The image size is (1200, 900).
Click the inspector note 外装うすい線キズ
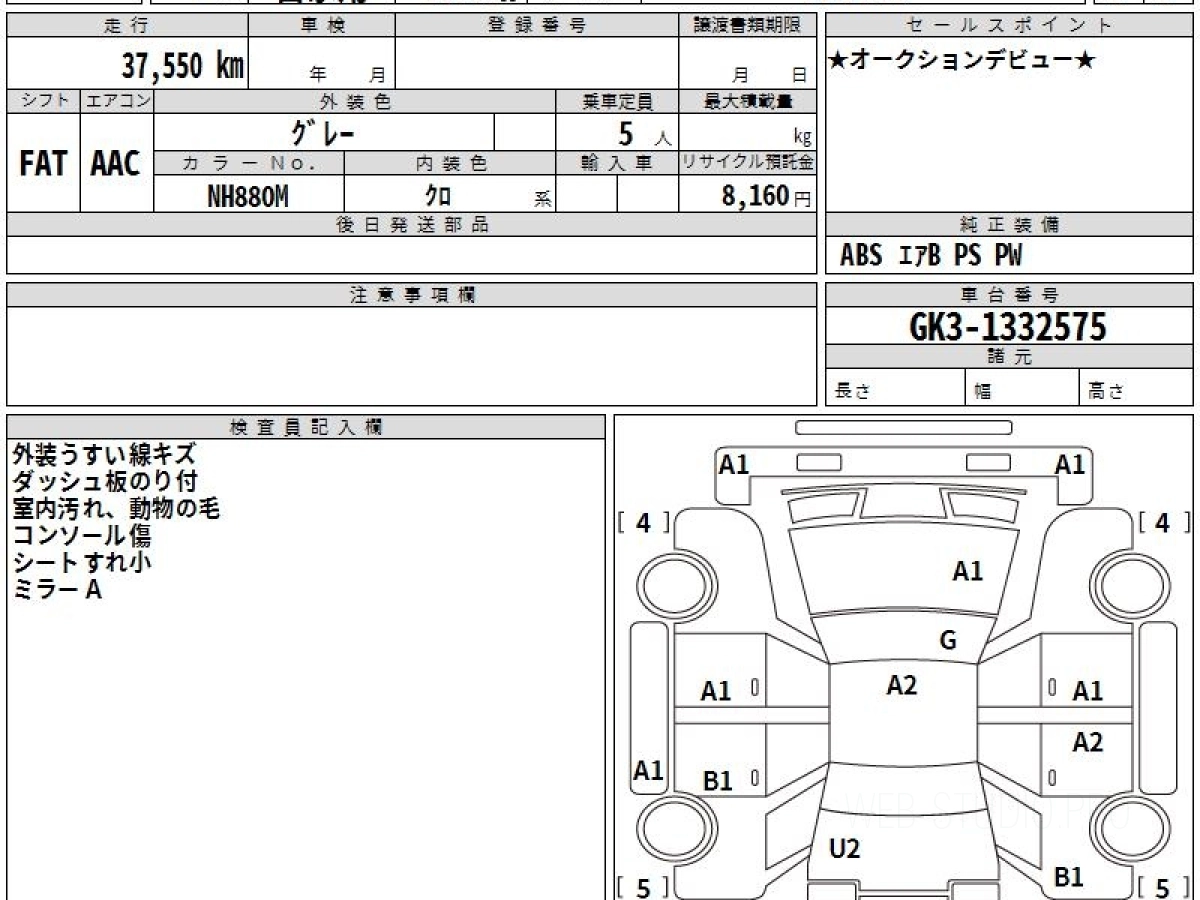(x=104, y=454)
